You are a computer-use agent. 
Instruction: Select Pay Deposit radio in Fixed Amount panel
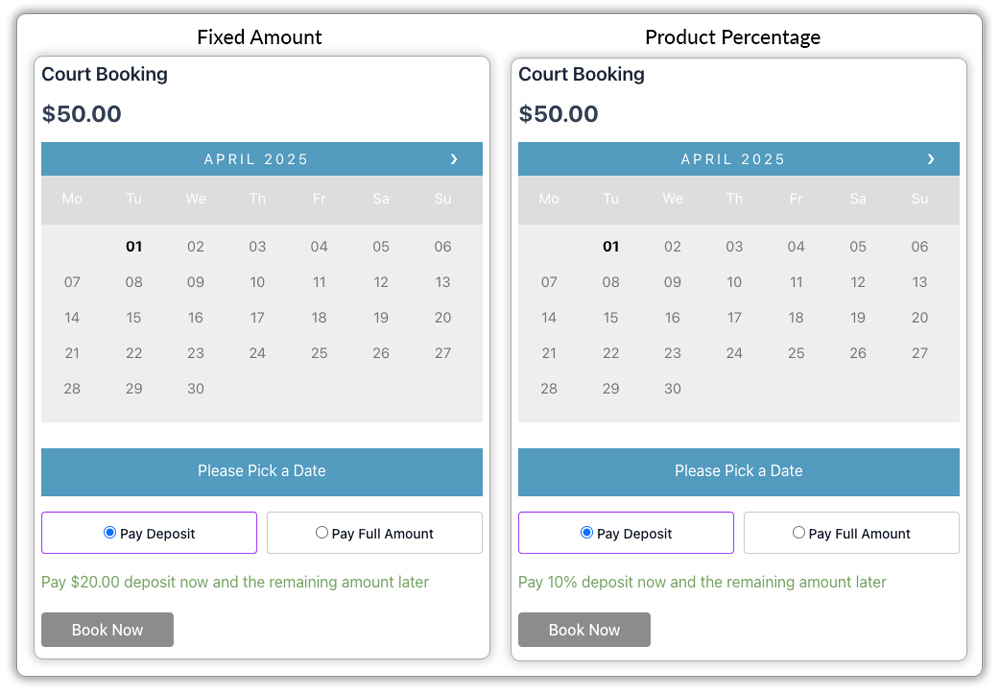110,533
